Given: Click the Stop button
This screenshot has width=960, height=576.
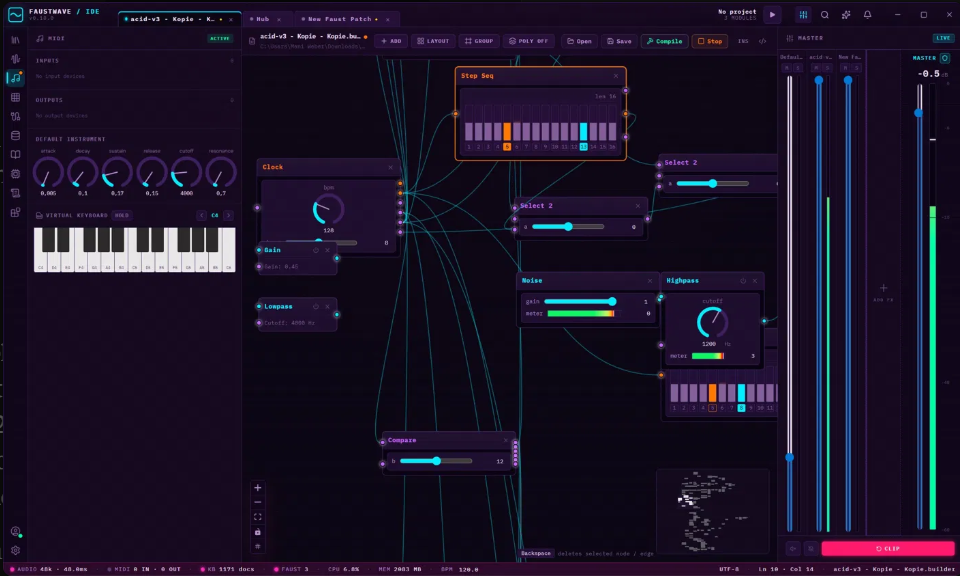Looking at the screenshot, I should point(710,41).
